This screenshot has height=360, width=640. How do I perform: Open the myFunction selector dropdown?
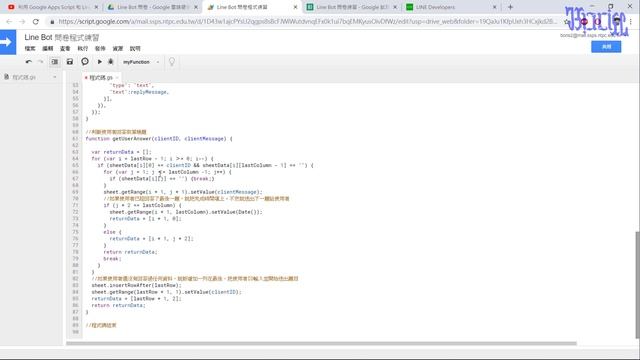(141, 62)
